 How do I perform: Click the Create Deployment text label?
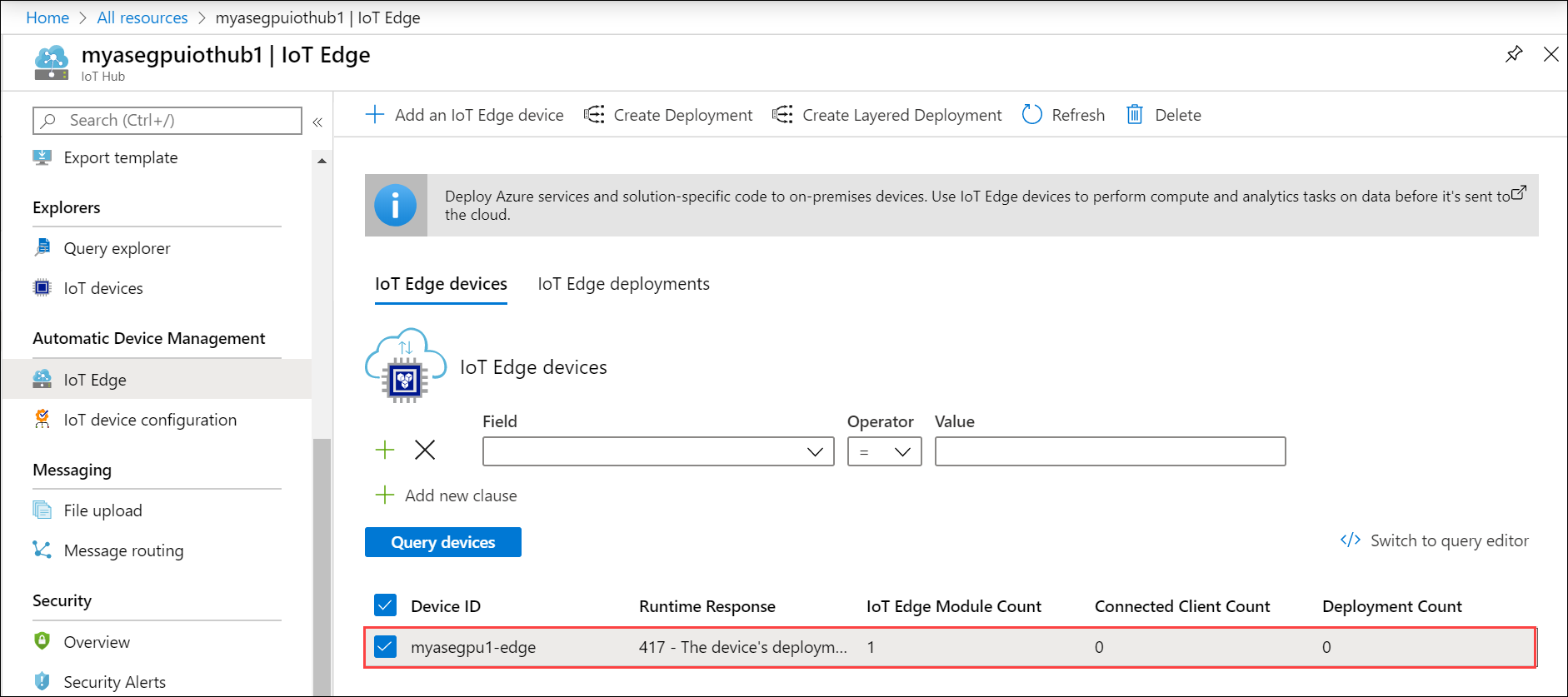click(683, 115)
